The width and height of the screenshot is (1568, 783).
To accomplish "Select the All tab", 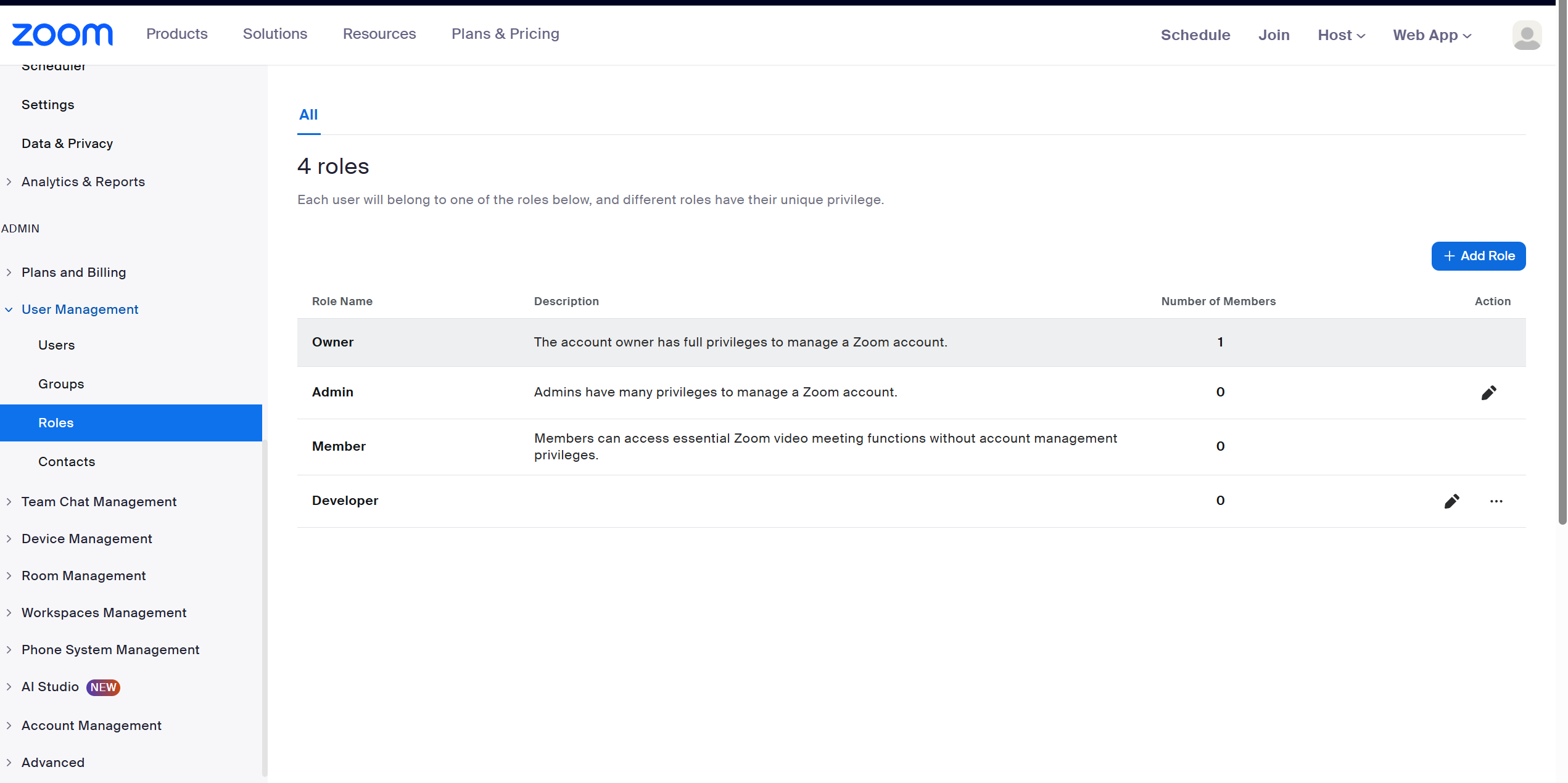I will (308, 115).
